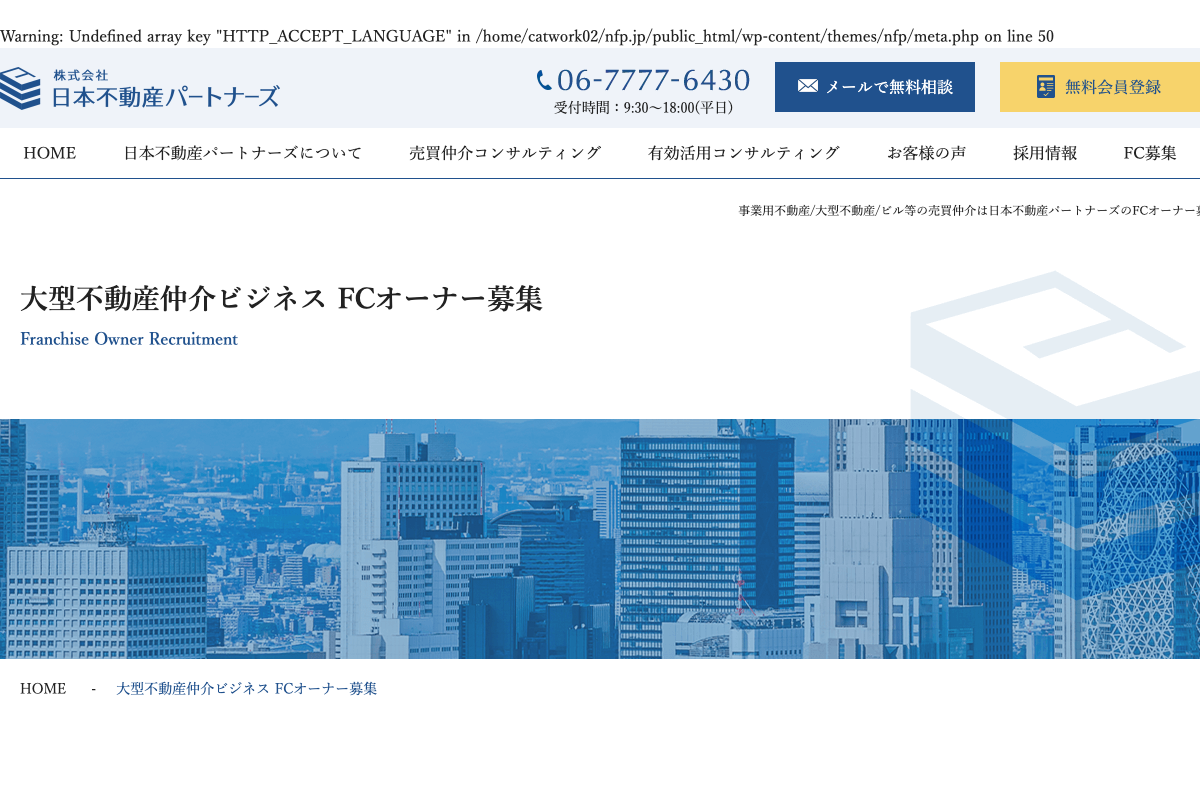Call phone number 06-7777-6430
Screen dimensions: 1200x800
tap(653, 80)
